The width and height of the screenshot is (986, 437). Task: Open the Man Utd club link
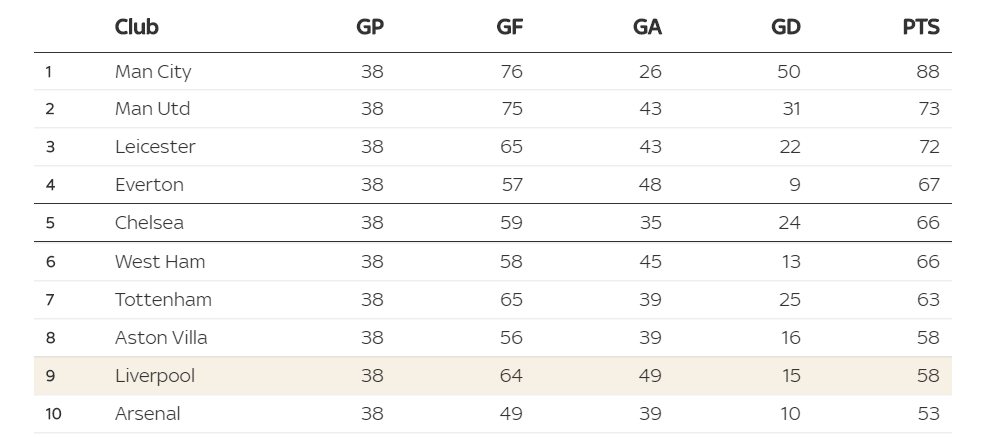(x=152, y=109)
